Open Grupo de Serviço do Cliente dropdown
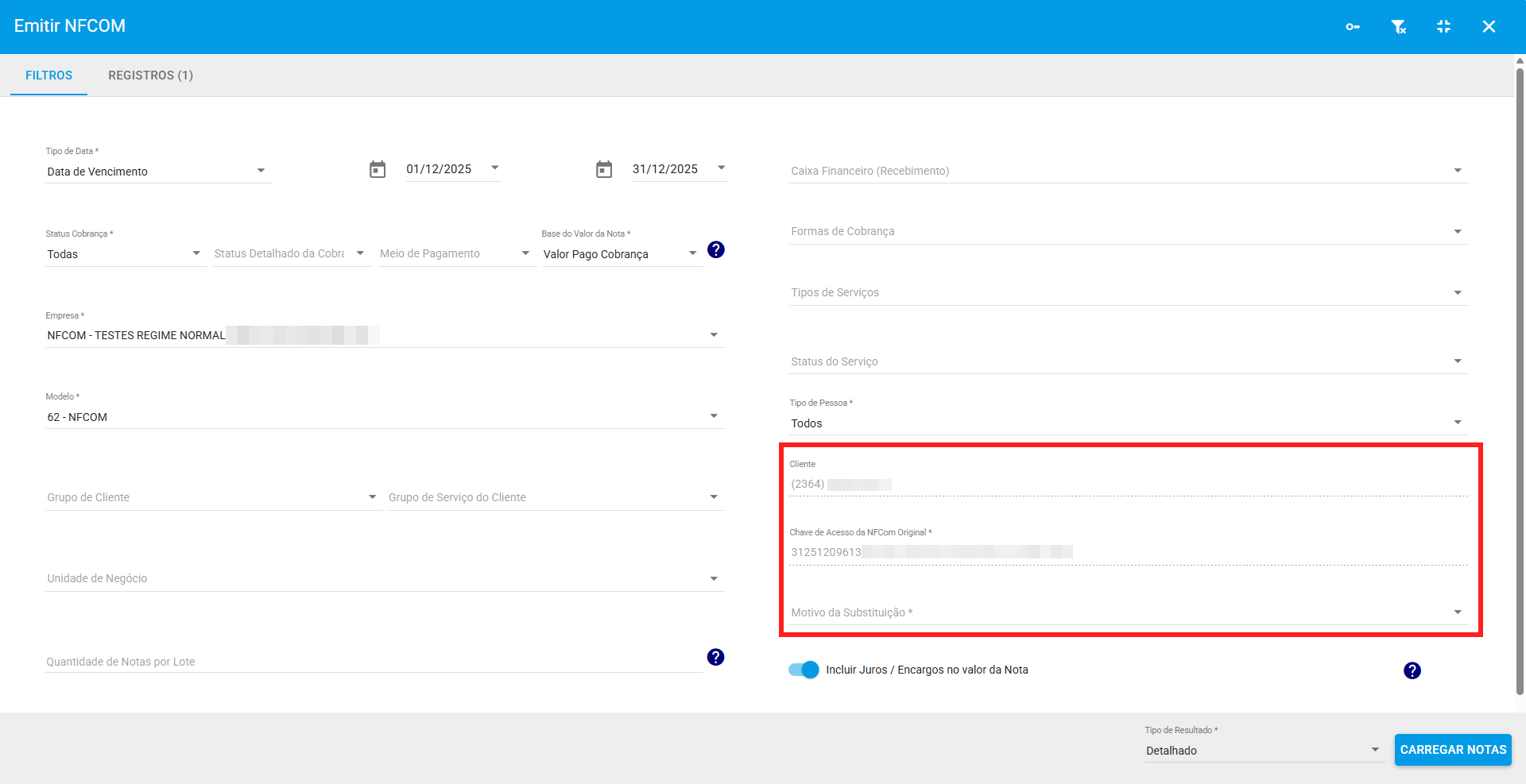This screenshot has height=784, width=1526. tap(556, 497)
